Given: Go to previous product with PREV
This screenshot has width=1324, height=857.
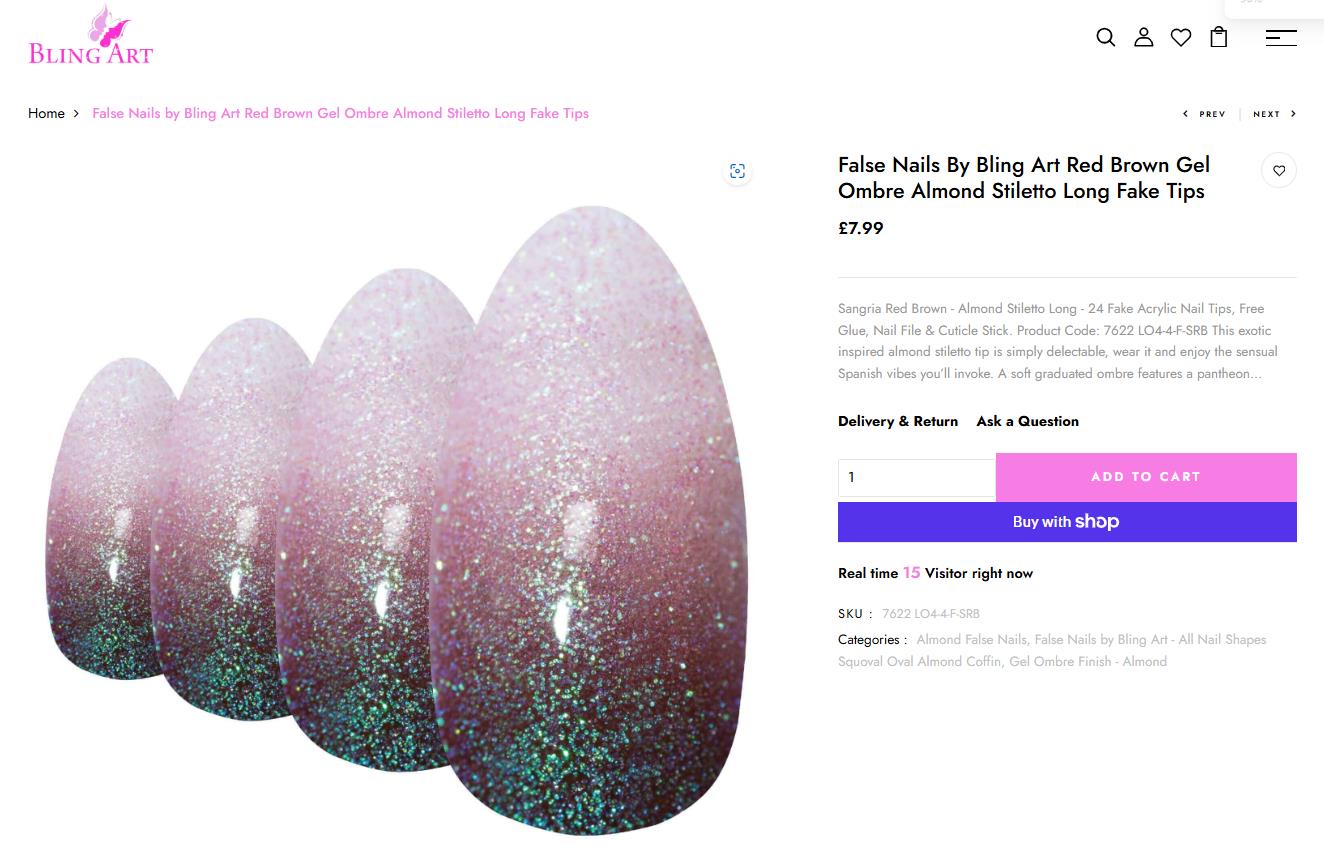Looking at the screenshot, I should (x=1204, y=114).
